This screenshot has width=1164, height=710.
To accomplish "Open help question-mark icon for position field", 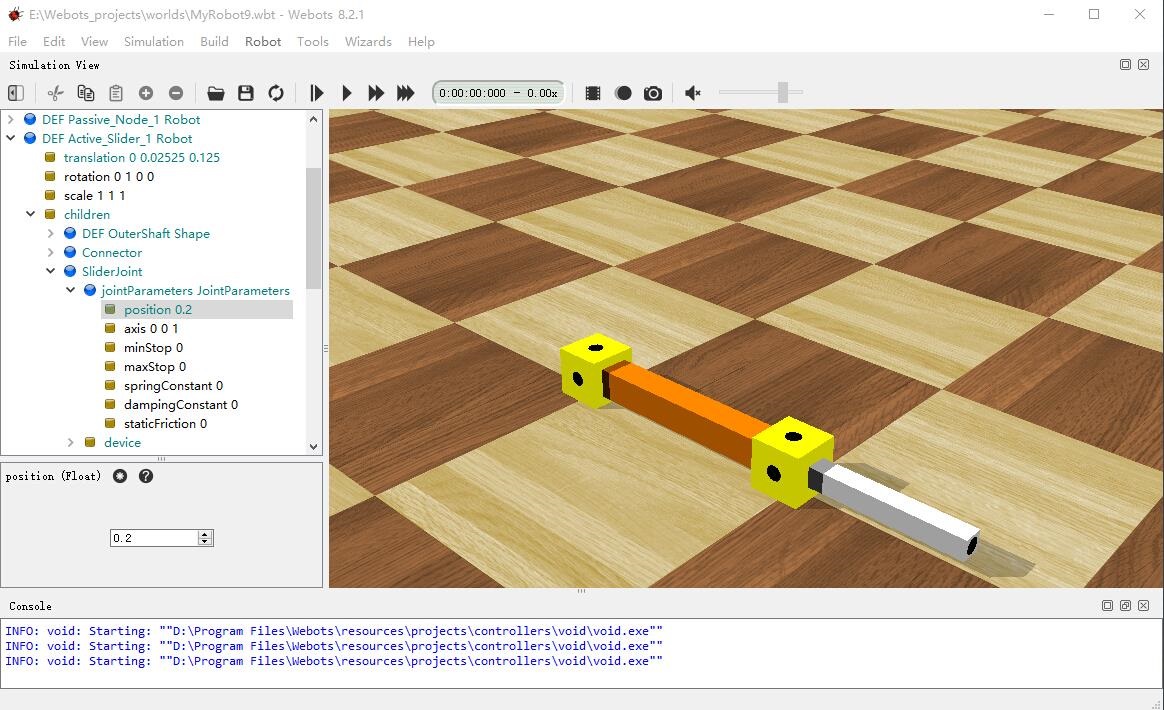I will pos(146,476).
